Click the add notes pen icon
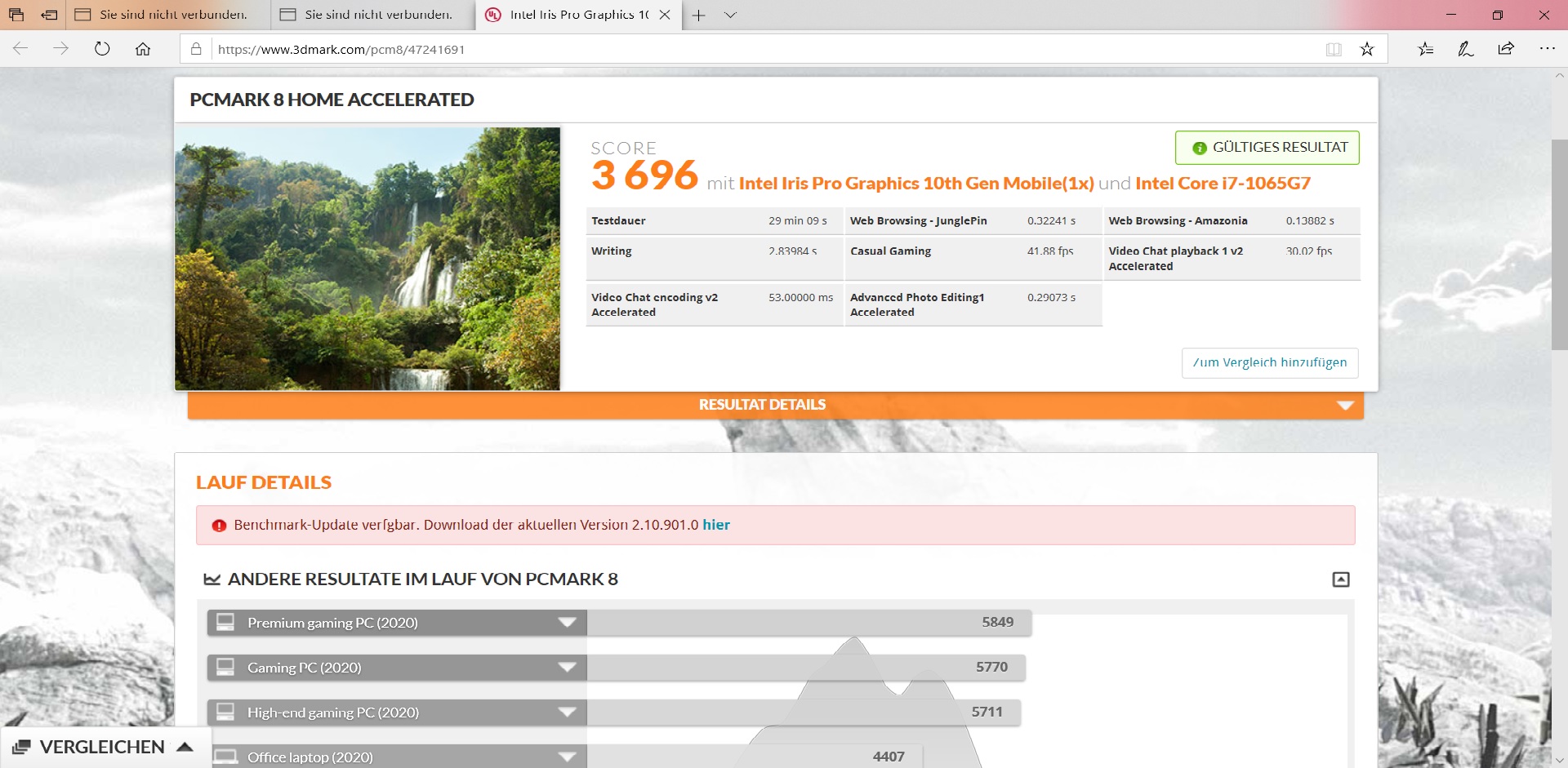The height and width of the screenshot is (768, 1568). (1466, 49)
